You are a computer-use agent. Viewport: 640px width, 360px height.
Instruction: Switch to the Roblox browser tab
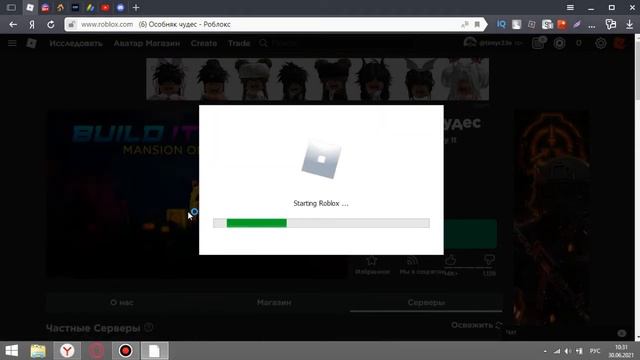30,7
